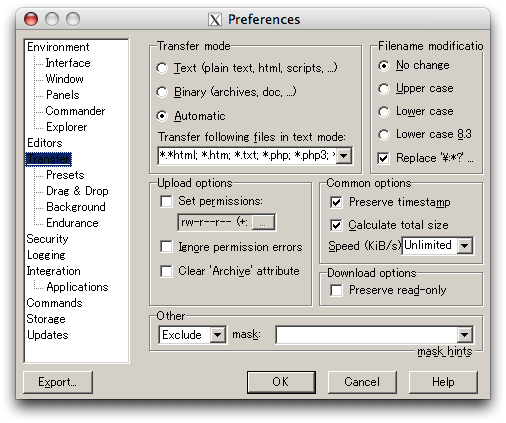The width and height of the screenshot is (506, 423).
Task: Select Commands in the tree
Action: (x=54, y=303)
